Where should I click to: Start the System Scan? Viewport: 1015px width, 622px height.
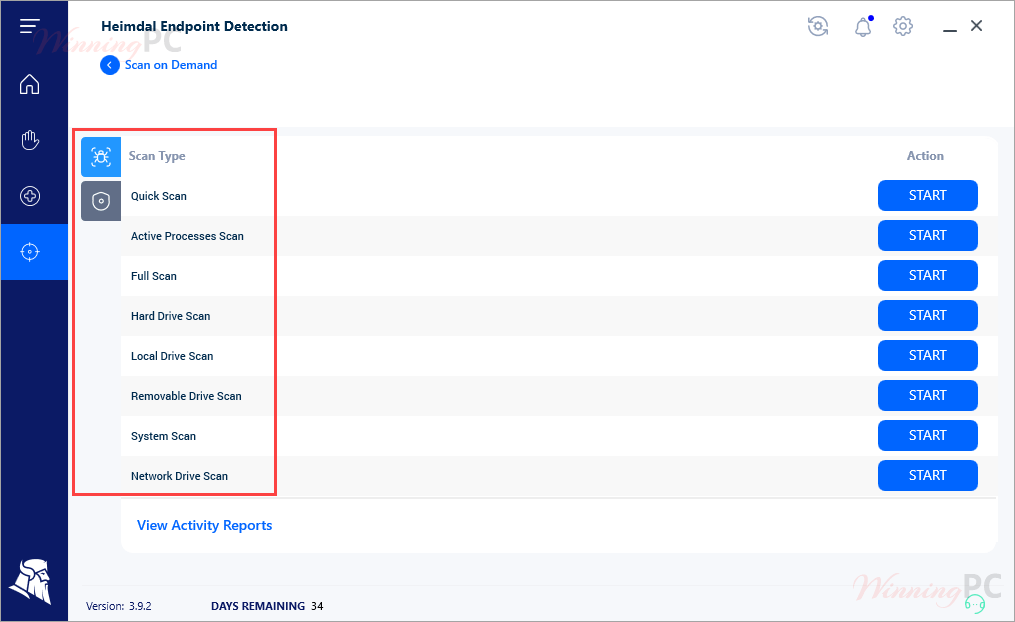(928, 436)
